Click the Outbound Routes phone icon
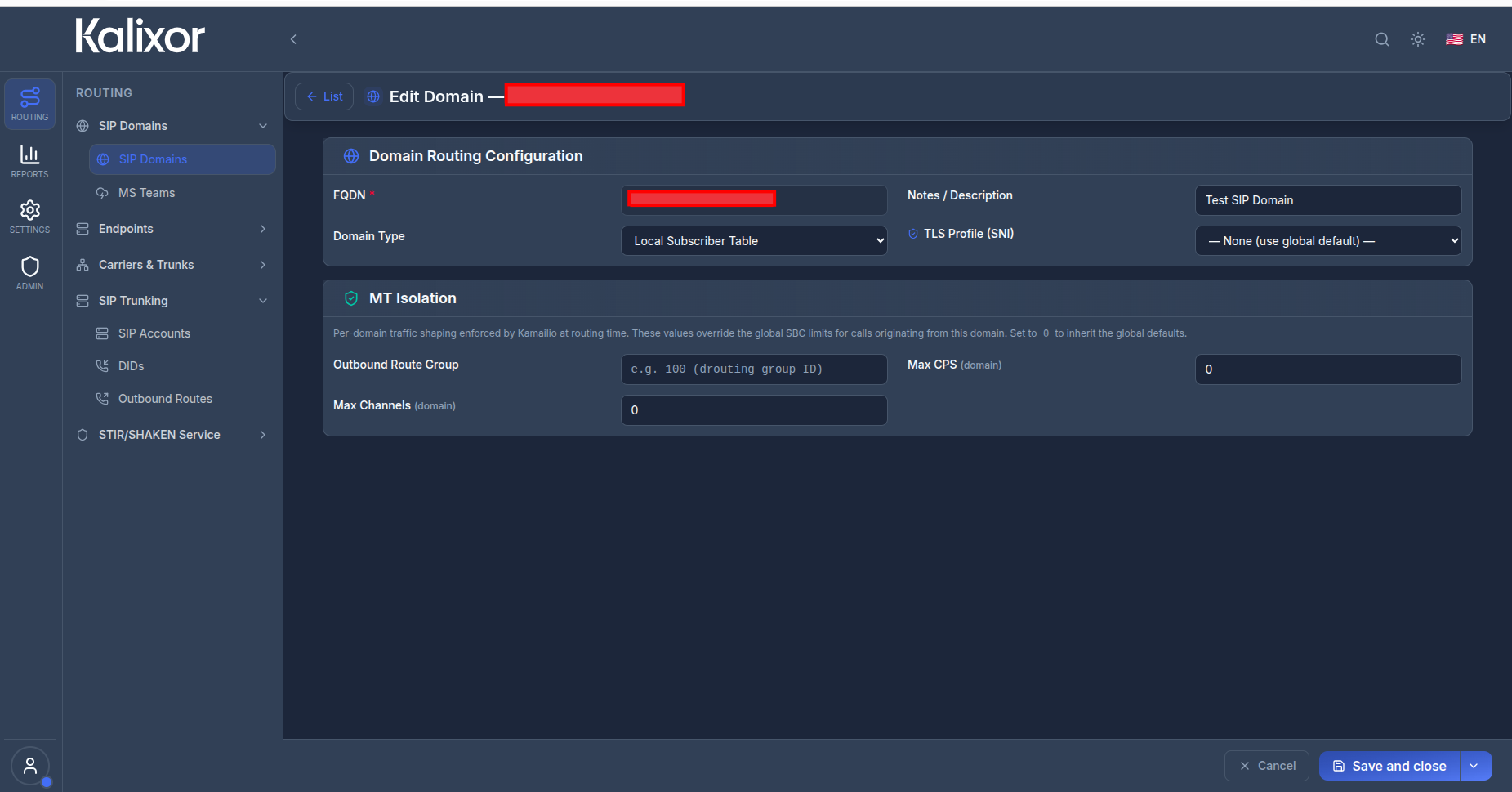1512x792 pixels. coord(102,399)
